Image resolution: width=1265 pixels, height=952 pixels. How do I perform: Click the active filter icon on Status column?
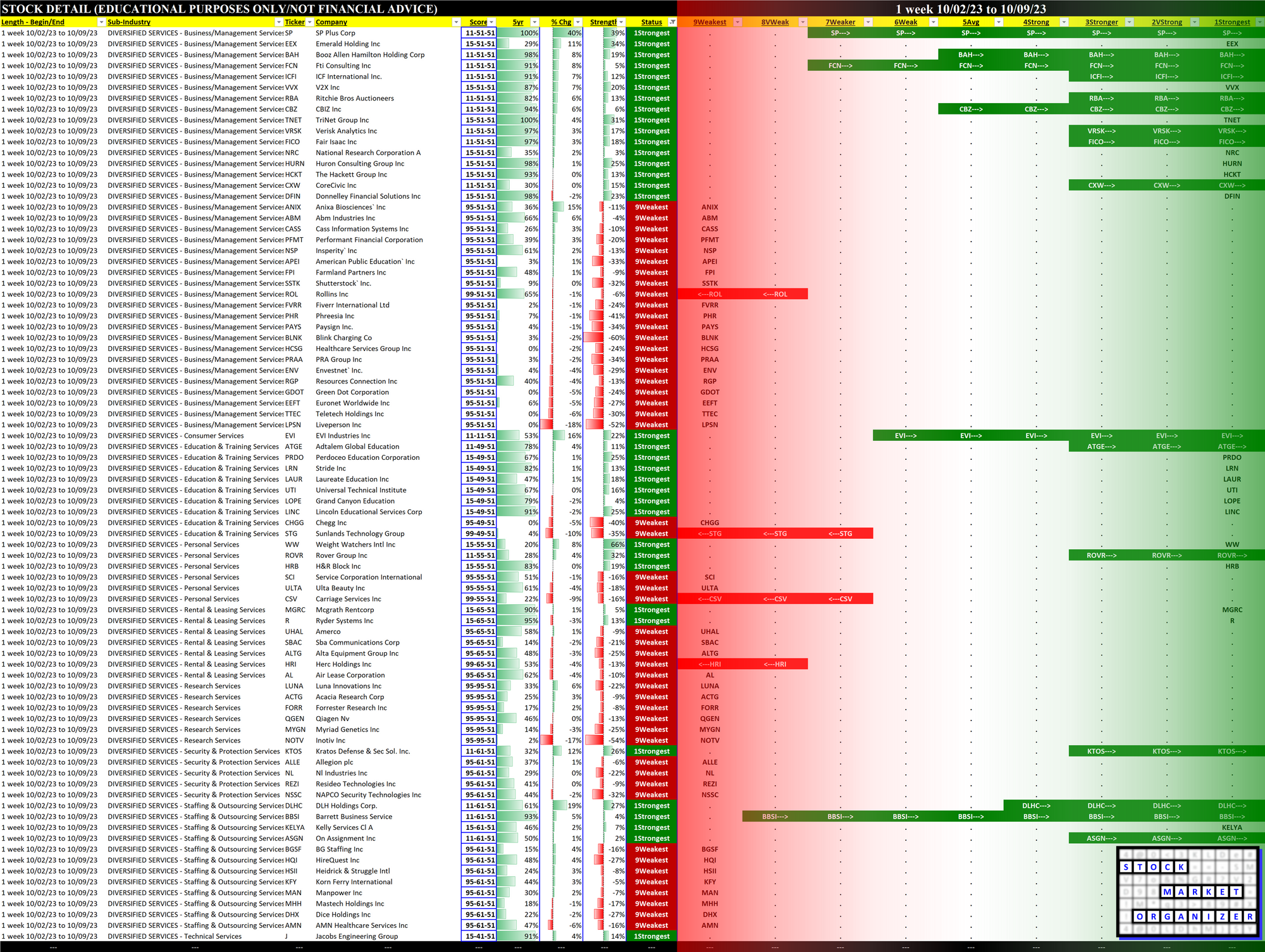point(672,22)
